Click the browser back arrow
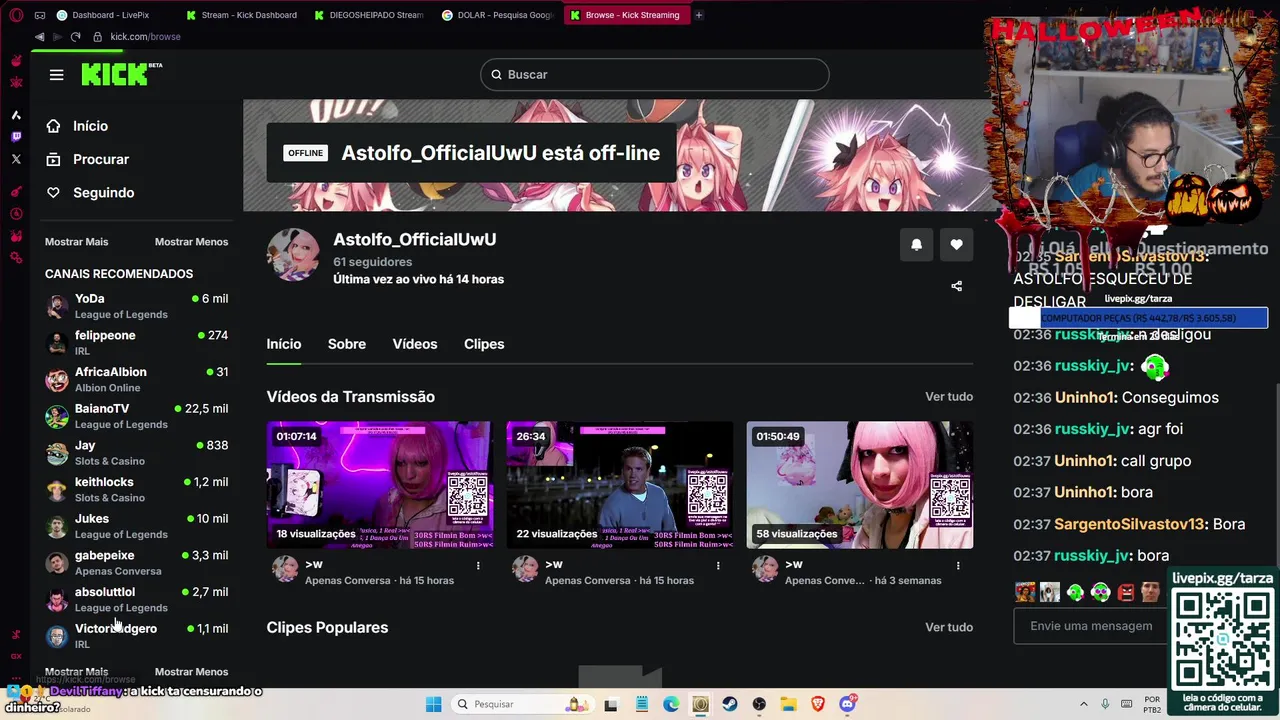The width and height of the screenshot is (1280, 720). (x=40, y=37)
